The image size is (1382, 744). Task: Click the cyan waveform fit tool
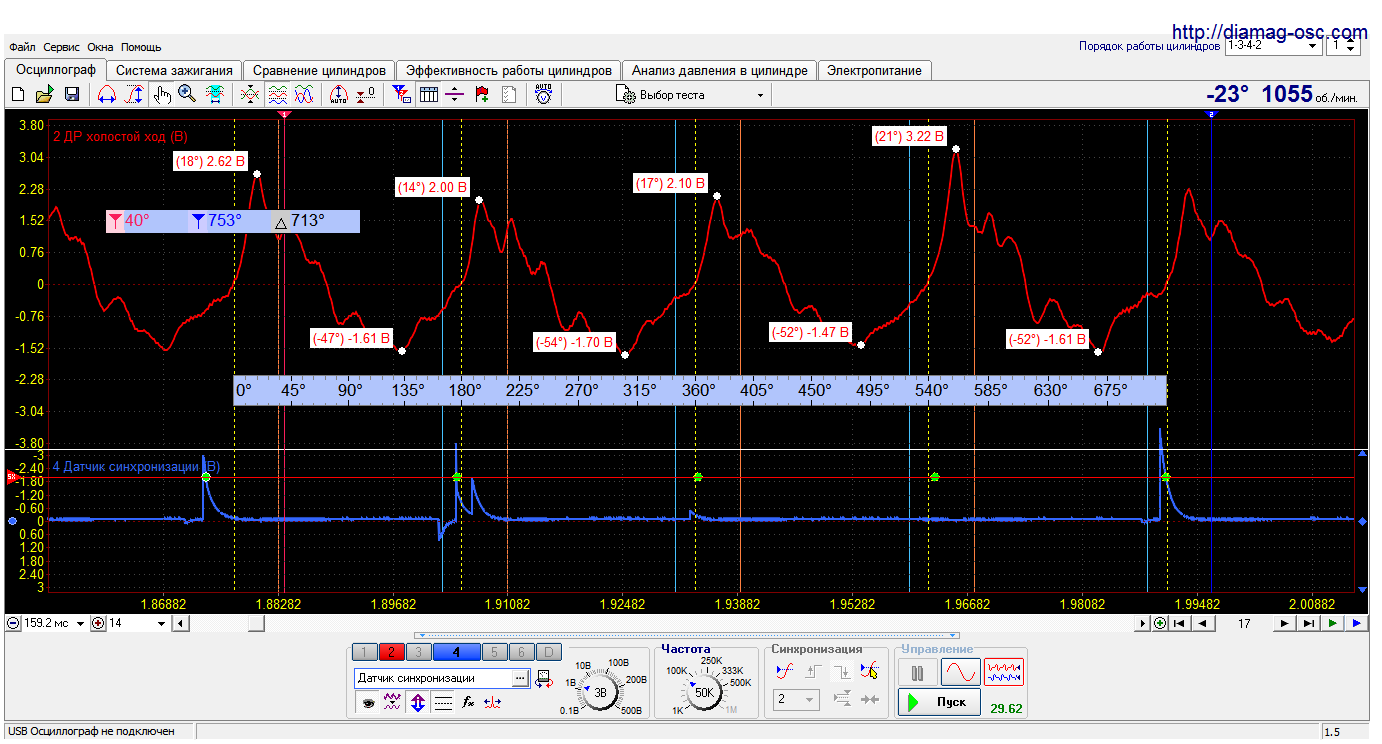(214, 95)
